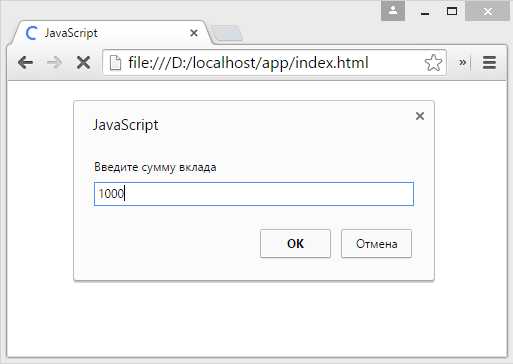
Task: Click the address bar URL file:///D:/localhost/app/index.html
Action: 248,62
